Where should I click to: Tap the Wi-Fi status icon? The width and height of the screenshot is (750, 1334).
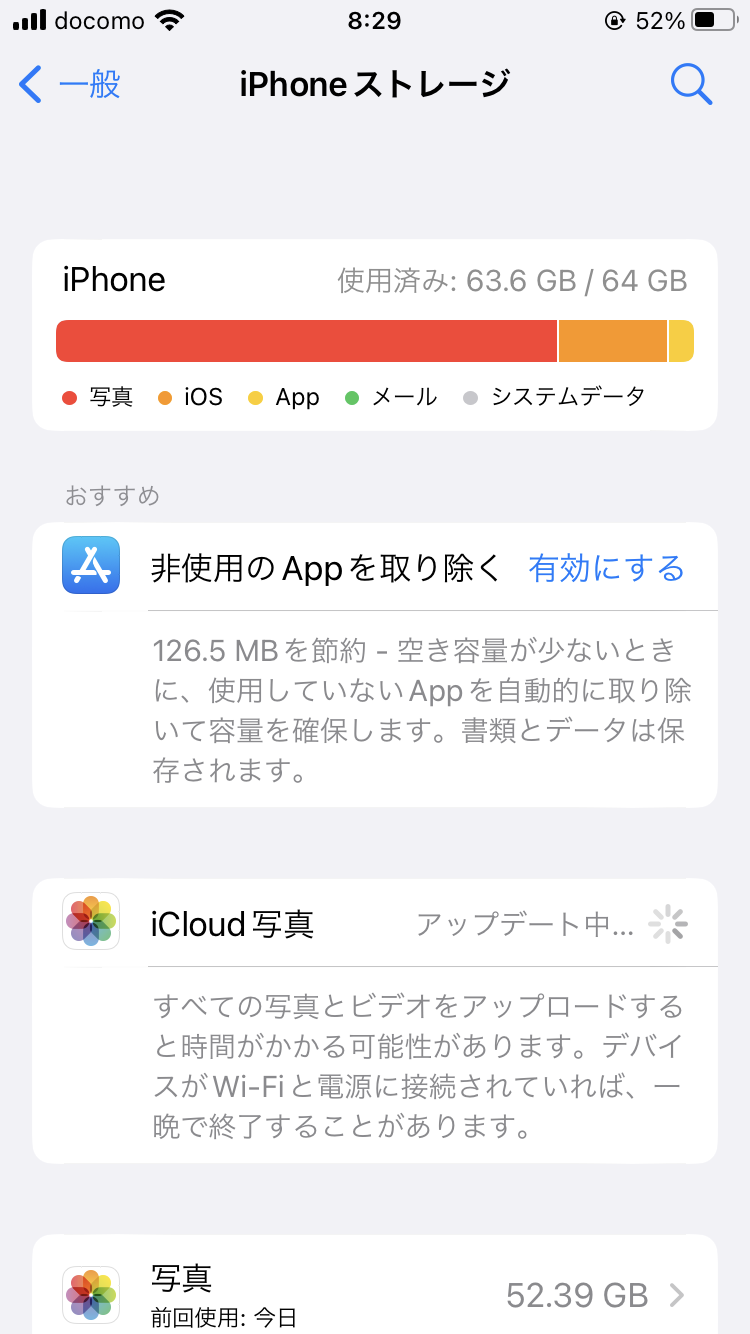coord(171,20)
